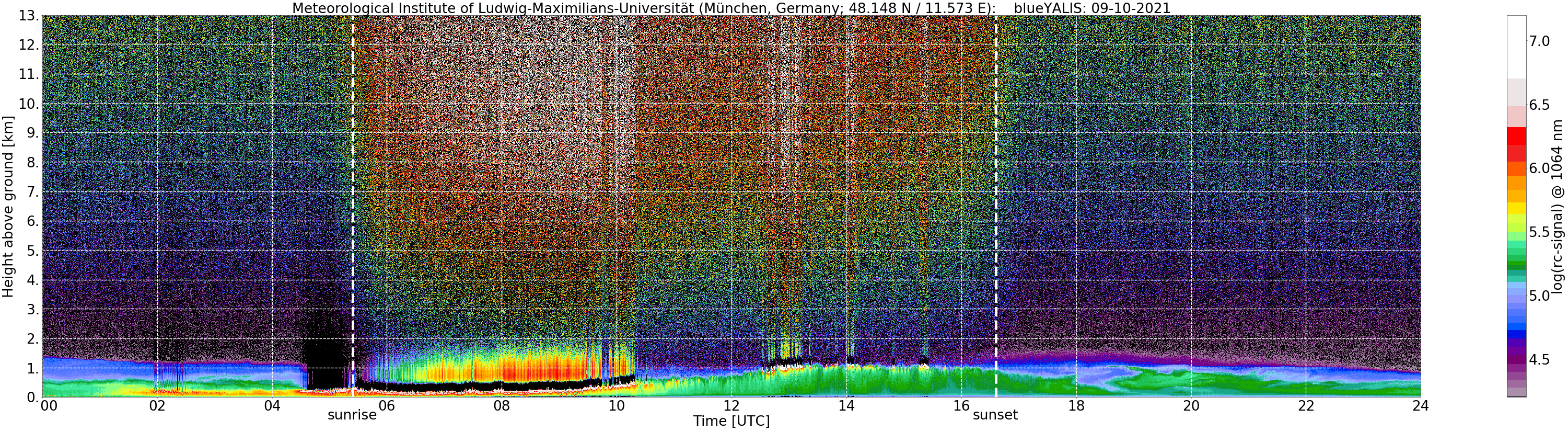This screenshot has height=431, width=1568.
Task: Click the '7.' height axis tick label
Action: pos(32,192)
